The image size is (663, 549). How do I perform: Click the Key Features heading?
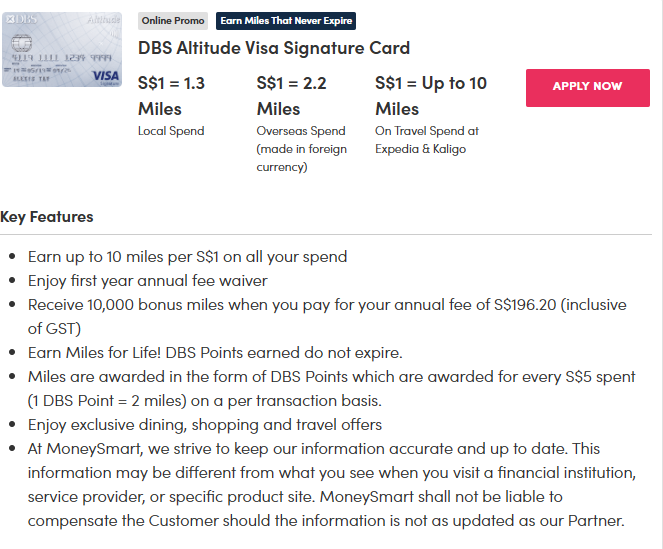47,217
